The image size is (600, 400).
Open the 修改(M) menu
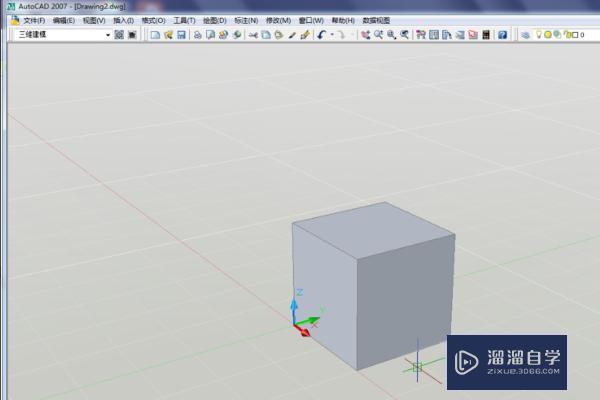278,21
